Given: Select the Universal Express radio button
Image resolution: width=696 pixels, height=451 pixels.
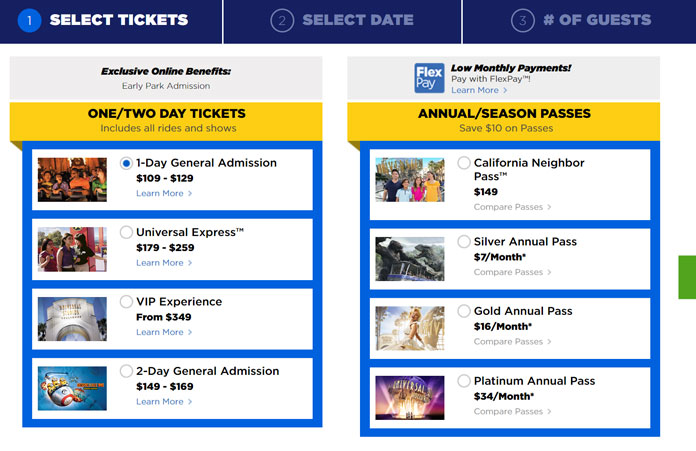Looking at the screenshot, I should pyautogui.click(x=126, y=232).
